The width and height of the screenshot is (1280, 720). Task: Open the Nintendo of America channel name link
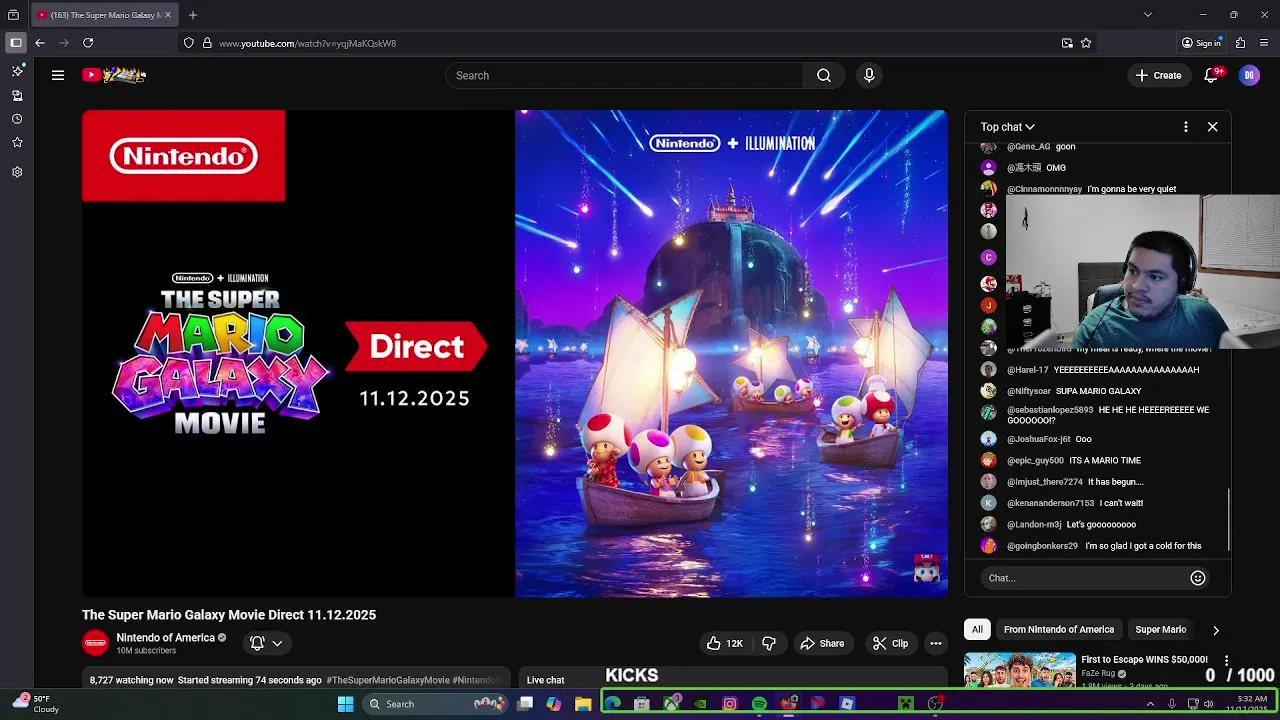click(x=166, y=637)
